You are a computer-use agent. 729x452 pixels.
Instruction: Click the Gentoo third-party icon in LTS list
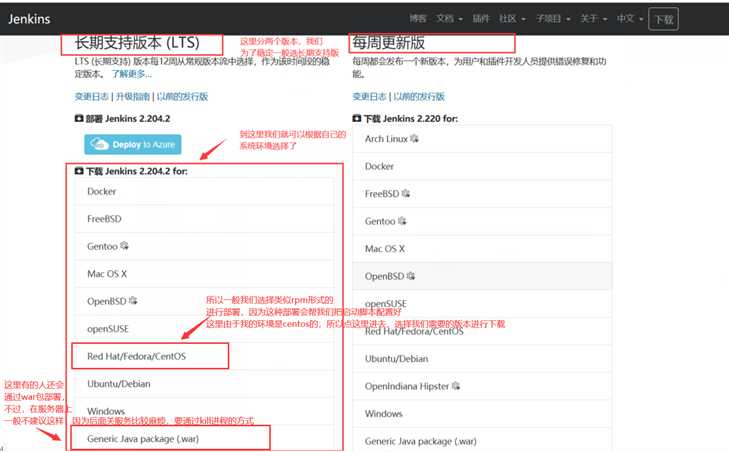point(124,246)
